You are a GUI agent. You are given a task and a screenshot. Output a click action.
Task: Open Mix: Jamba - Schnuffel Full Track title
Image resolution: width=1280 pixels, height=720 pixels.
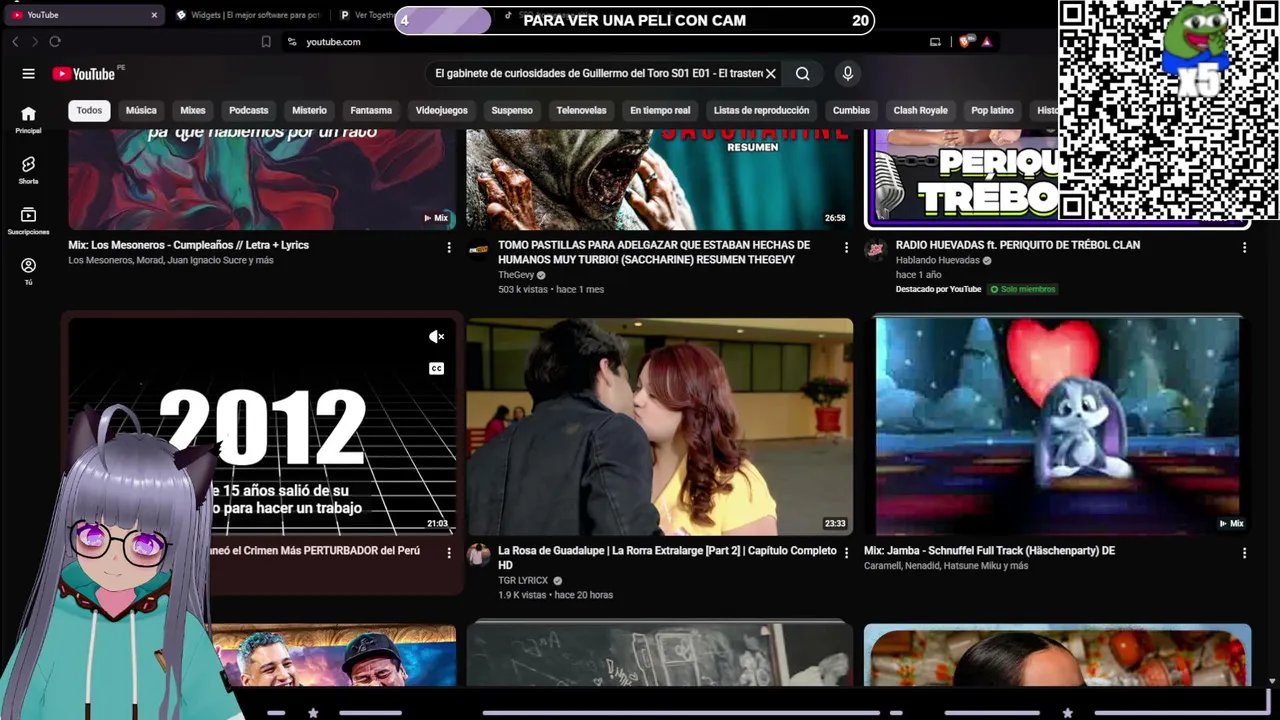click(989, 551)
